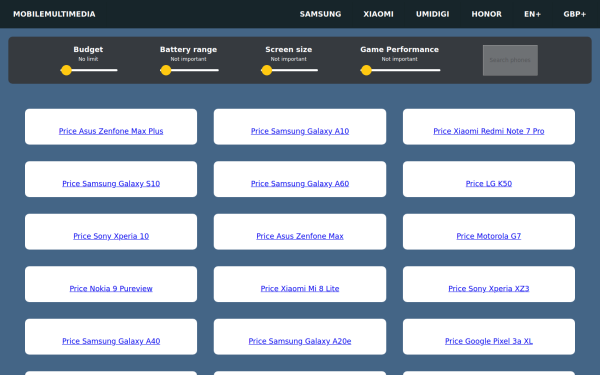Click the Screen size label text
The height and width of the screenshot is (375, 600).
[x=289, y=49]
